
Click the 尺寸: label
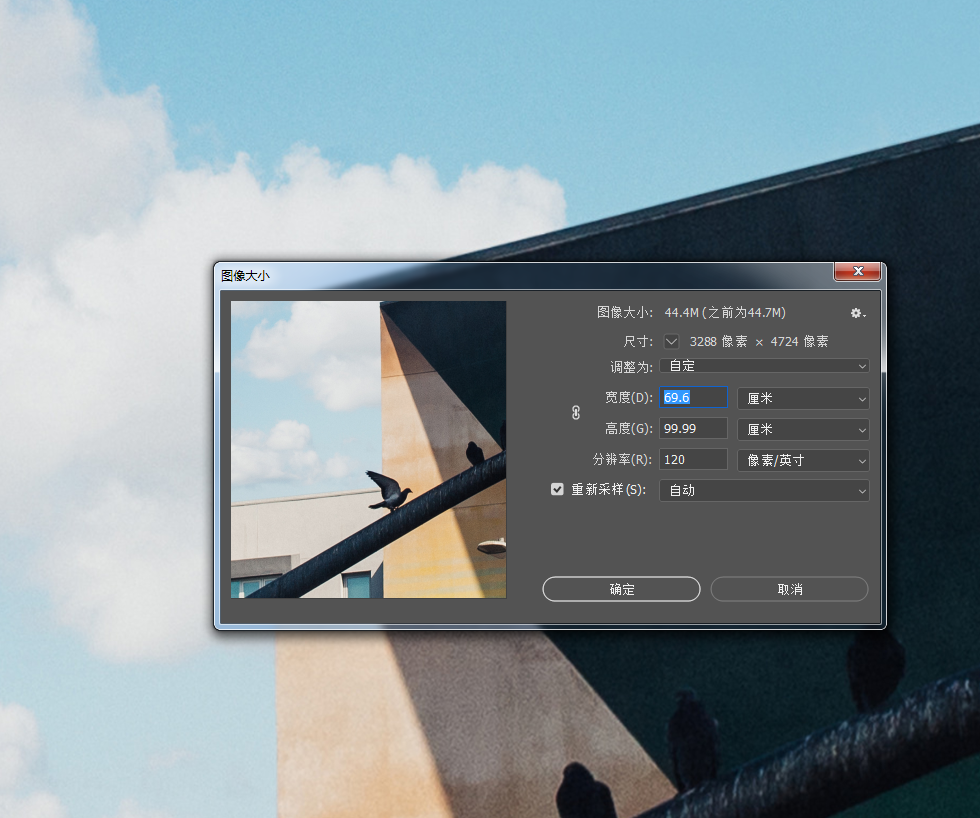point(638,341)
